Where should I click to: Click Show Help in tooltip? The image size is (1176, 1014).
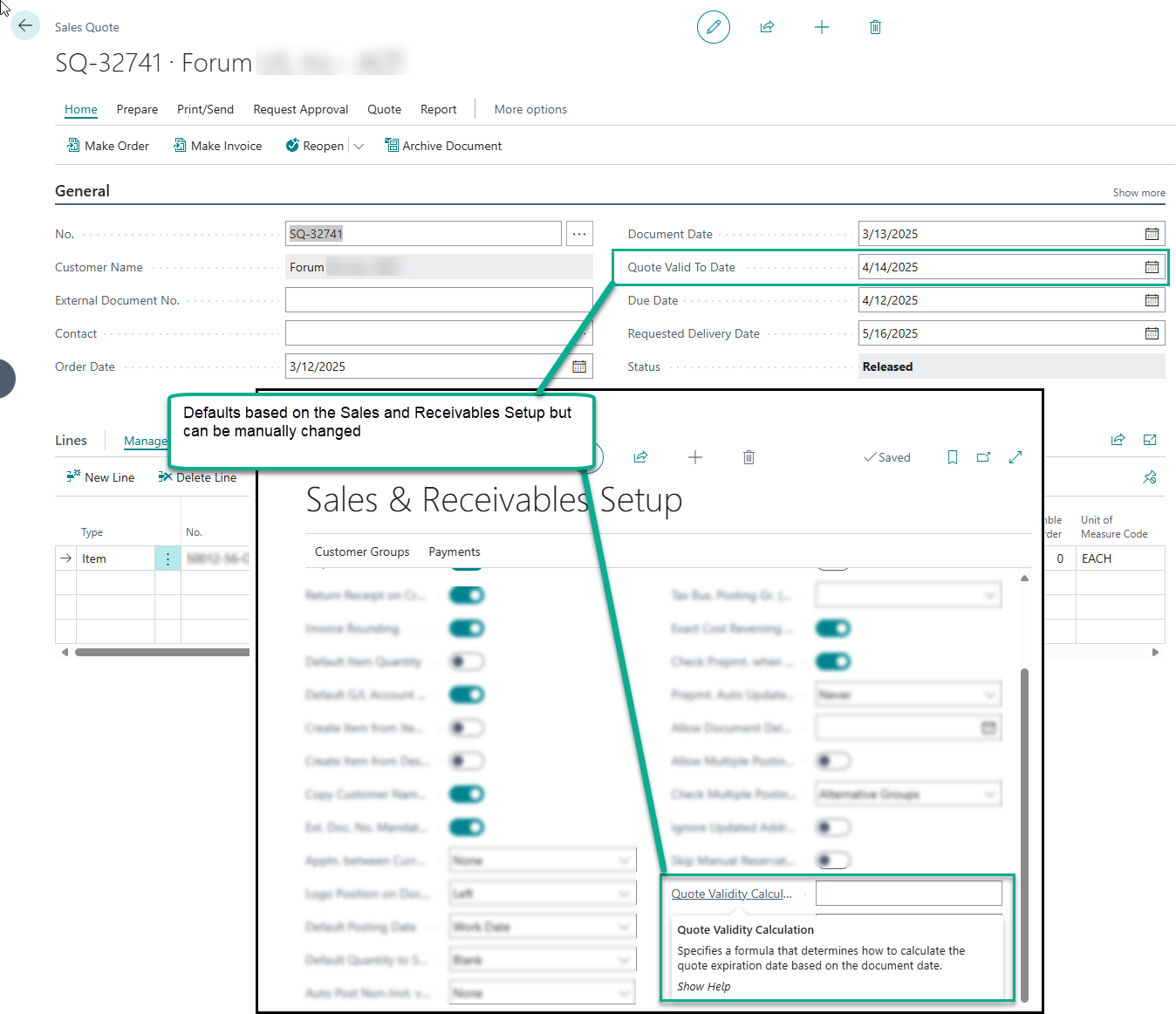(x=704, y=986)
